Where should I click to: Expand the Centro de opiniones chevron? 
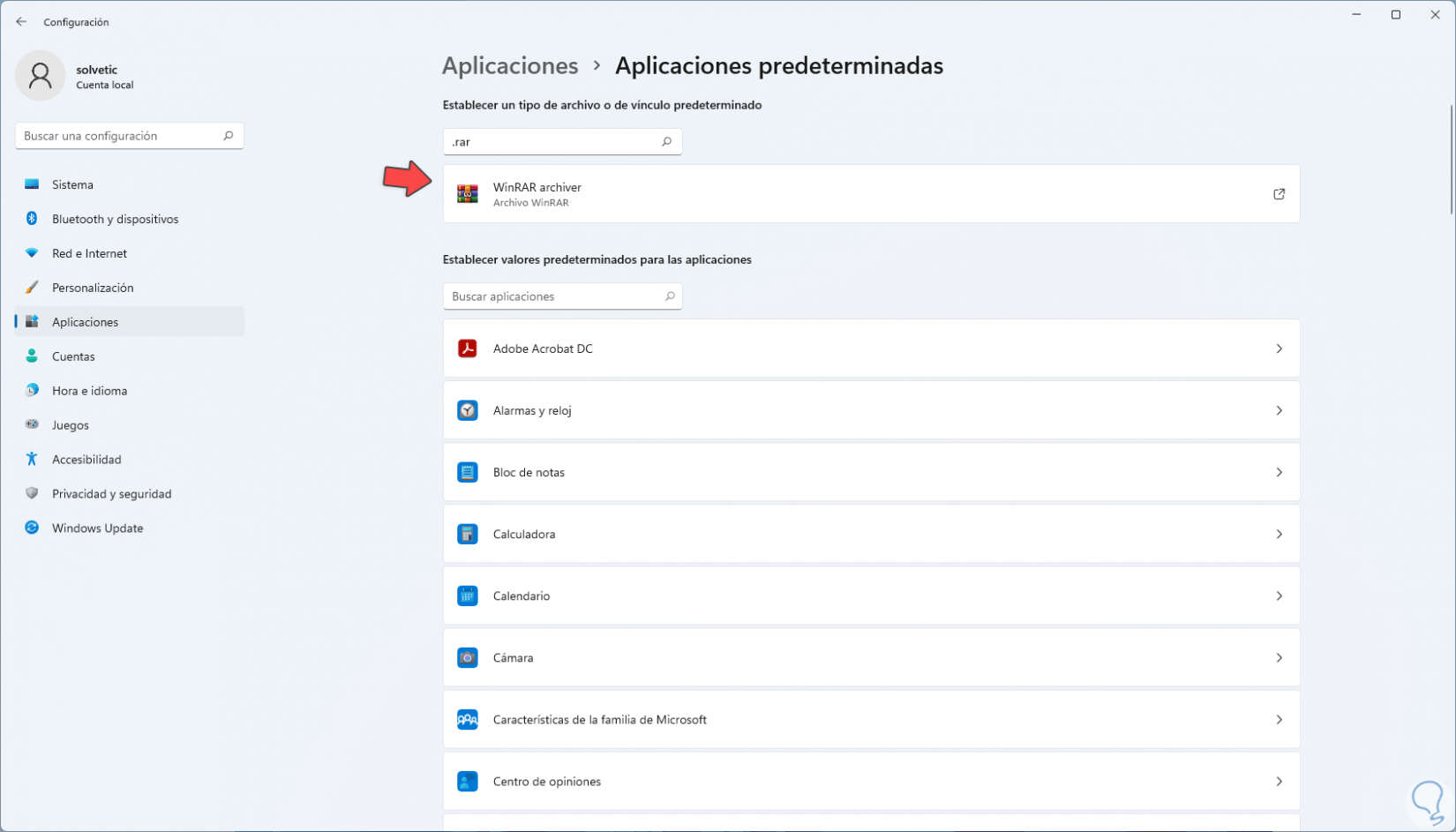pyautogui.click(x=1279, y=781)
